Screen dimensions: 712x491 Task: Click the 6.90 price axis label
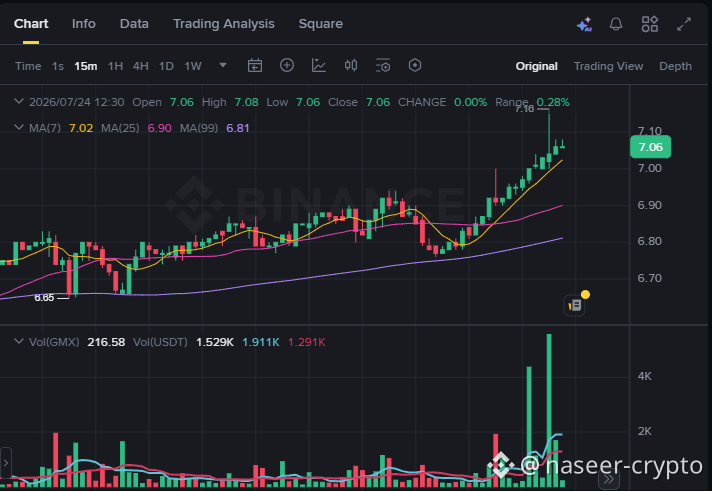pos(649,205)
